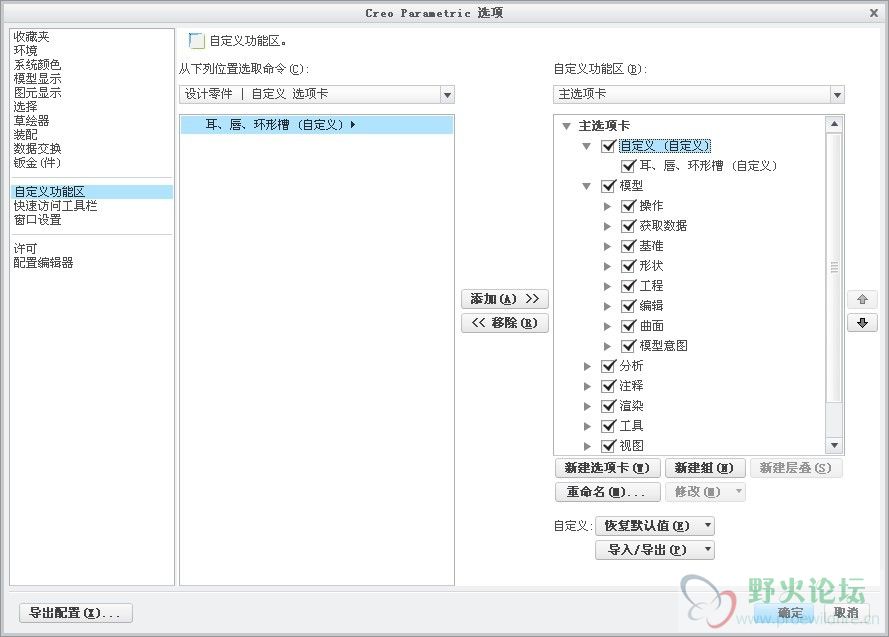Toggle the 工具 tab checkbox

608,426
